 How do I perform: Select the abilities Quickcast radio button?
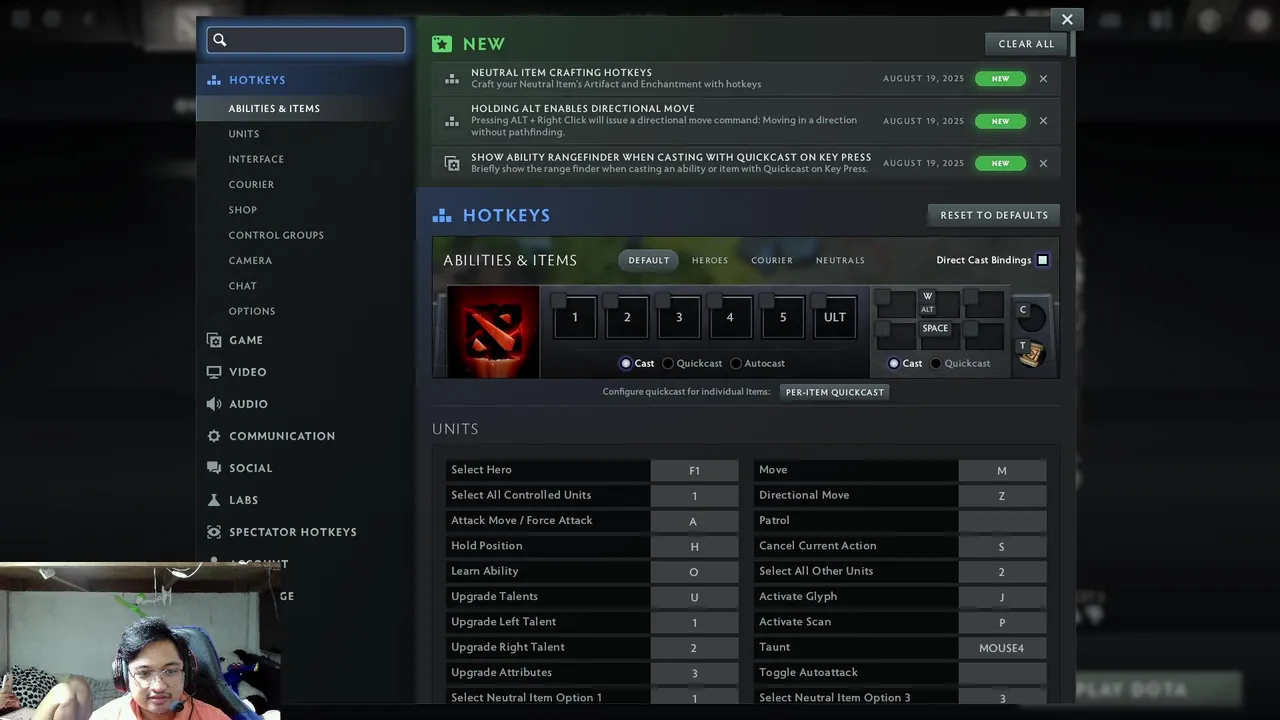click(x=668, y=364)
